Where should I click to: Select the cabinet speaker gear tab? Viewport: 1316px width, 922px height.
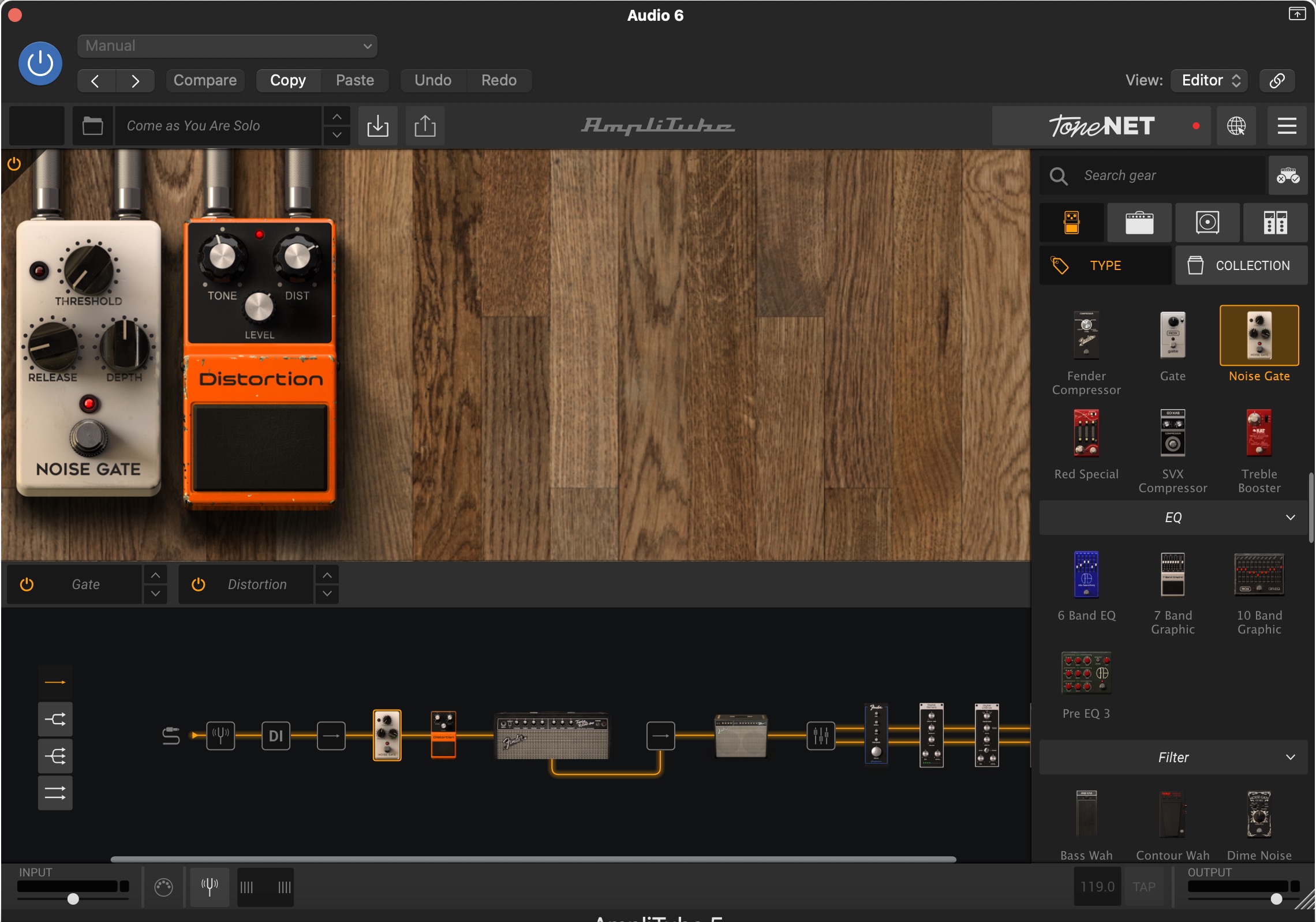click(1207, 222)
